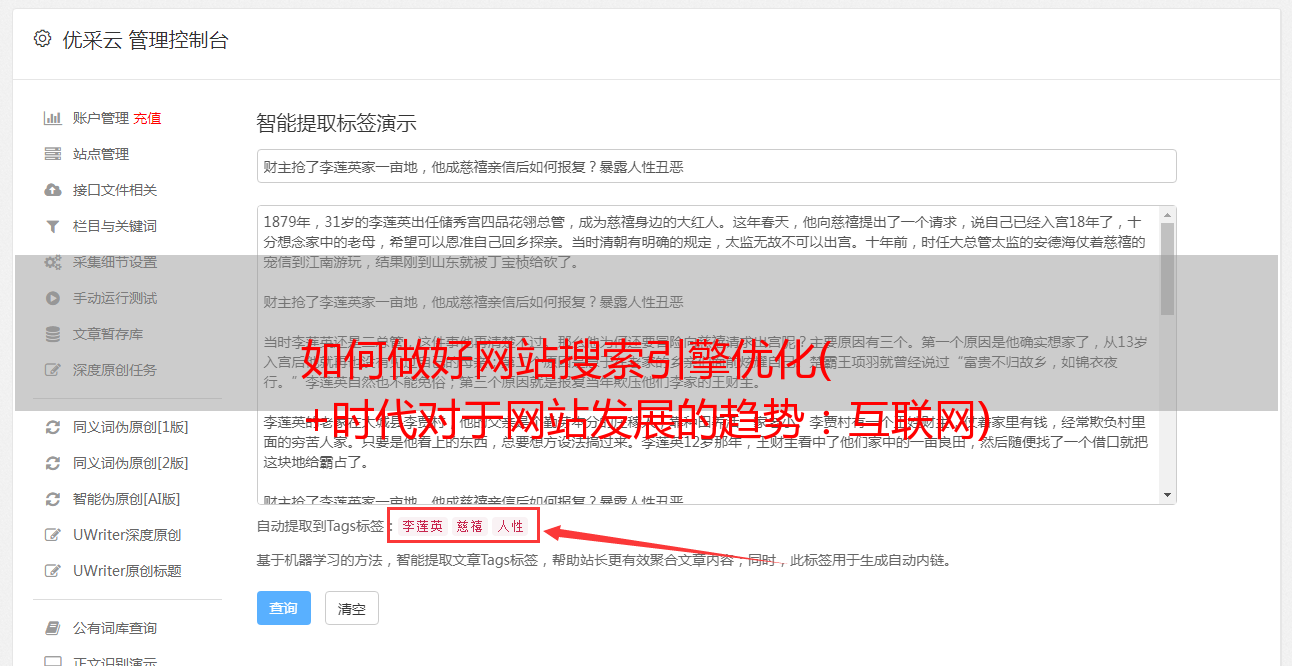Click the scroll-down arrow of the textarea
This screenshot has height=666, width=1292.
pos(1168,495)
